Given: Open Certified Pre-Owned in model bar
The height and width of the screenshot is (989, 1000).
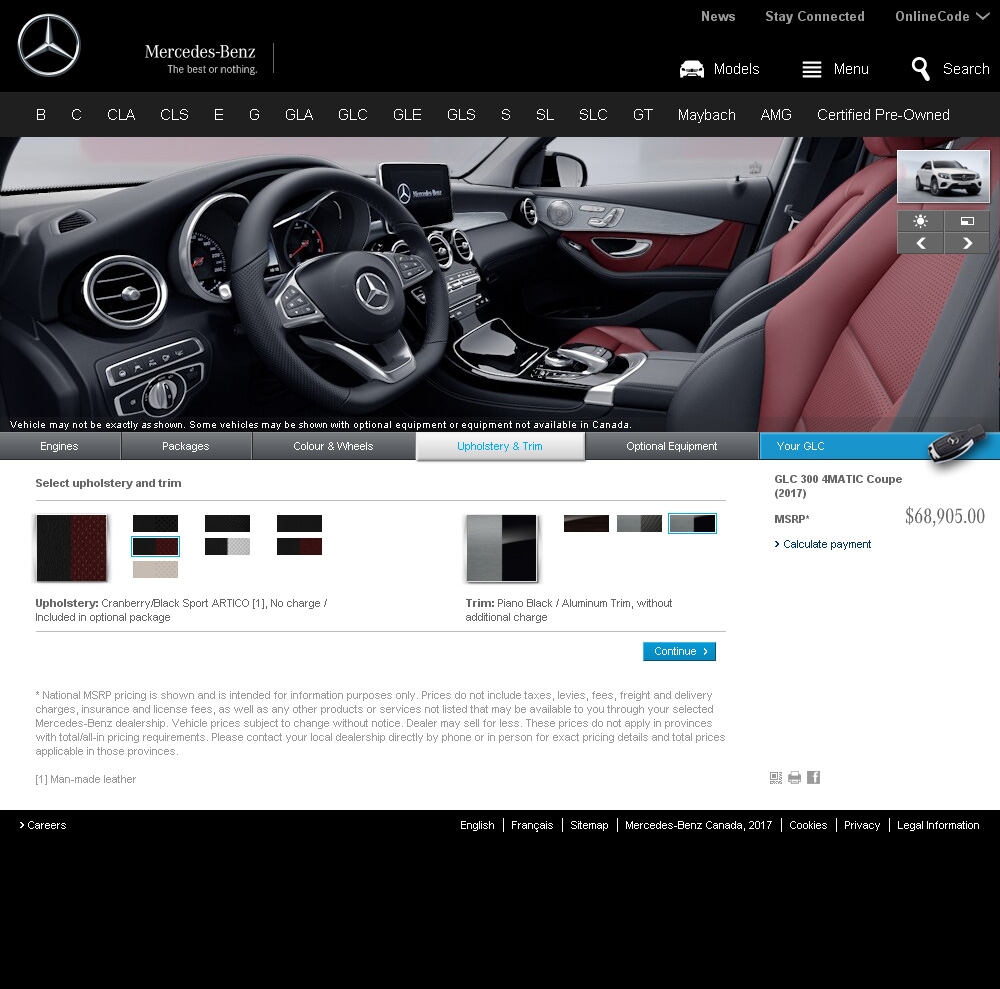Looking at the screenshot, I should click(x=883, y=115).
